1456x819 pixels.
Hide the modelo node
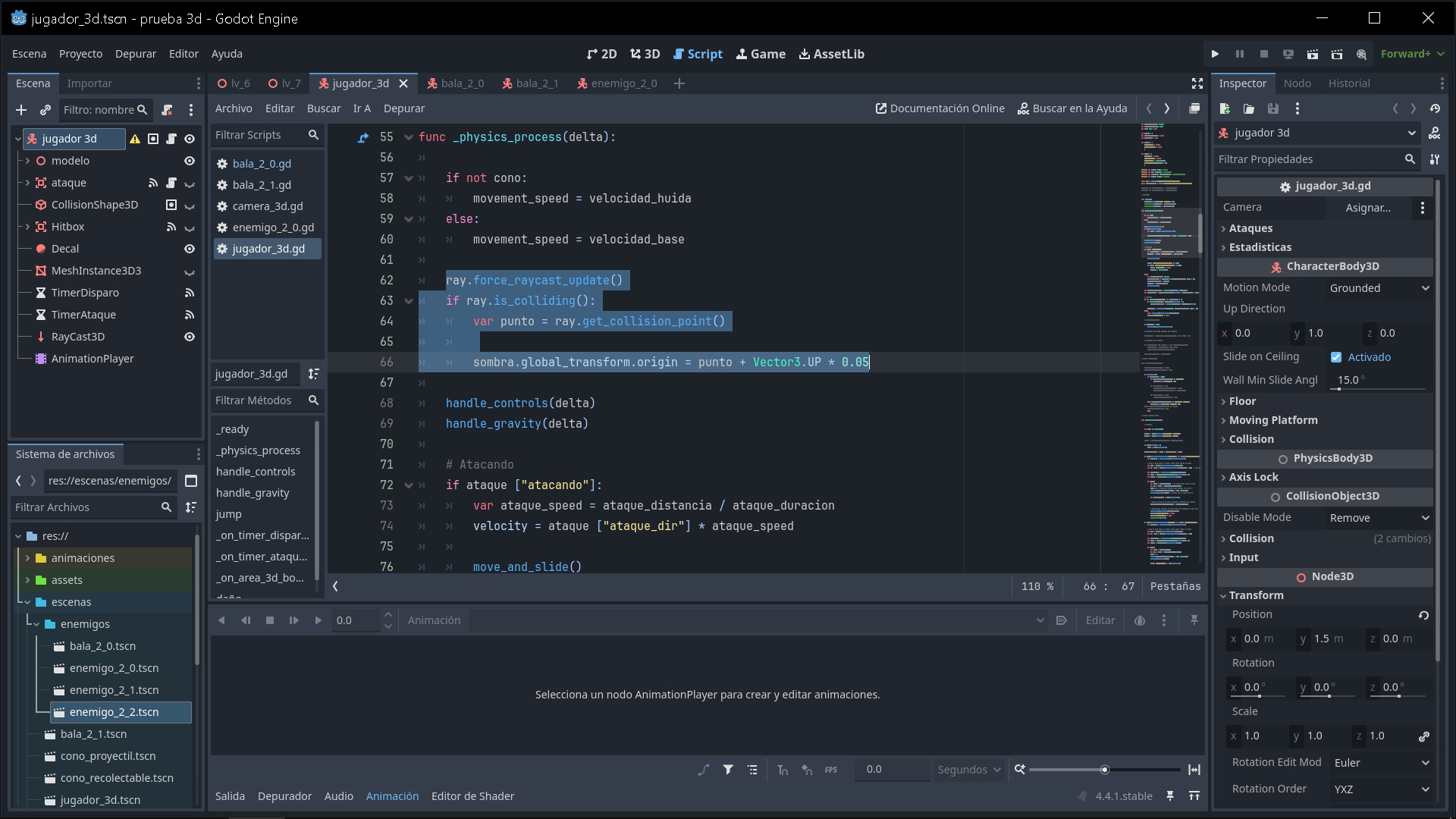(x=189, y=161)
